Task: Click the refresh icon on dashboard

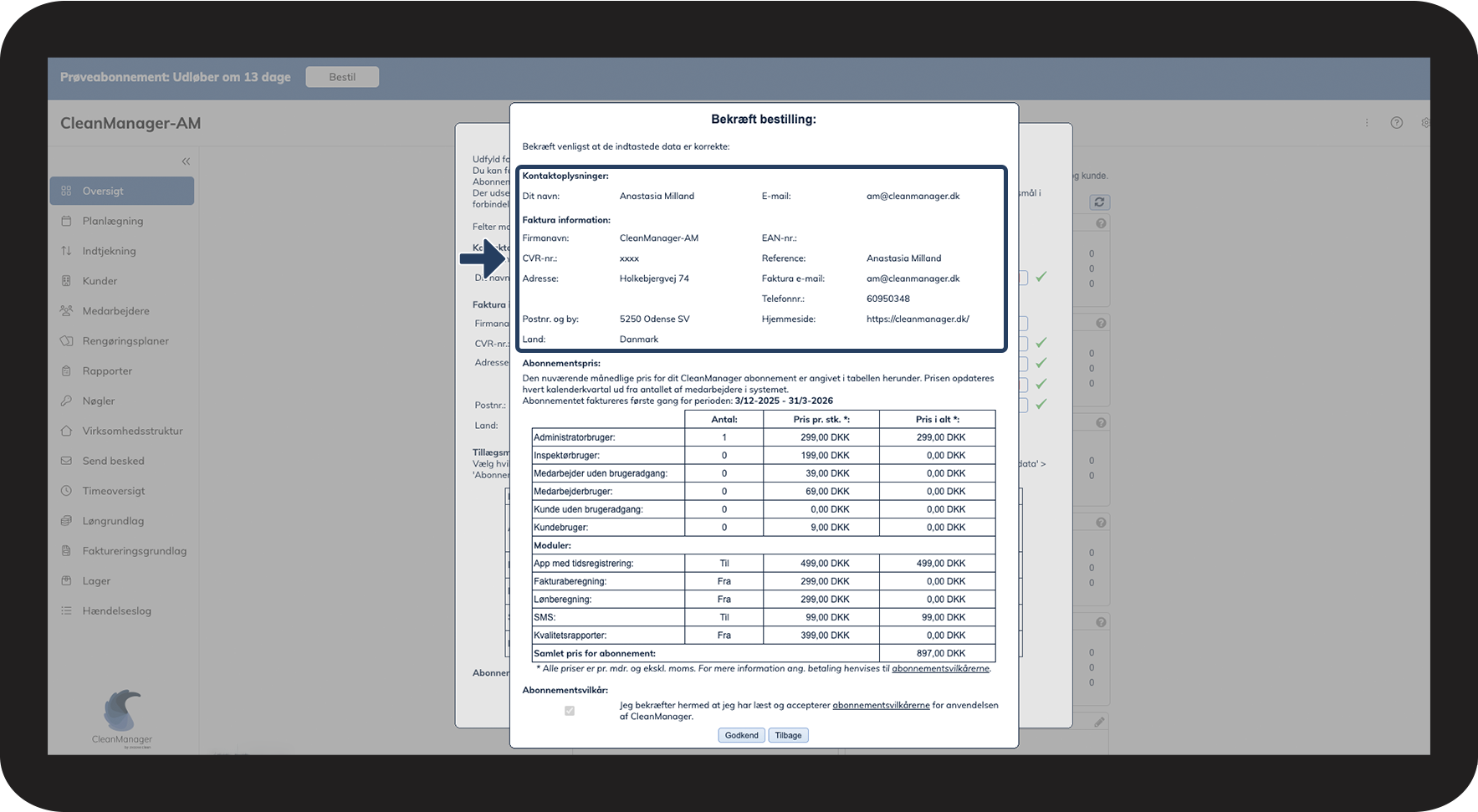Action: pyautogui.click(x=1099, y=202)
